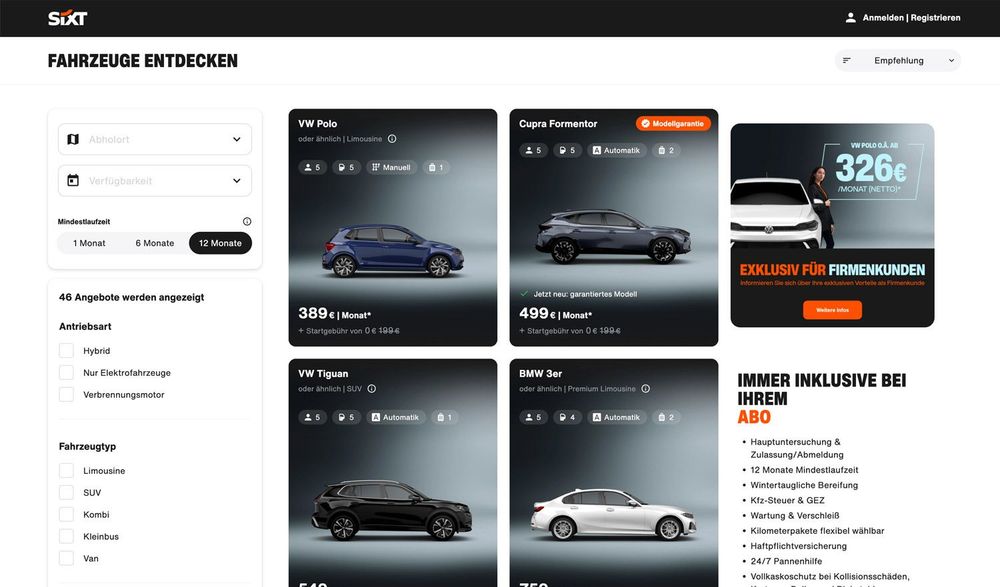Check the Limousine vehicle type filter
This screenshot has height=587, width=1000.
pyautogui.click(x=66, y=470)
